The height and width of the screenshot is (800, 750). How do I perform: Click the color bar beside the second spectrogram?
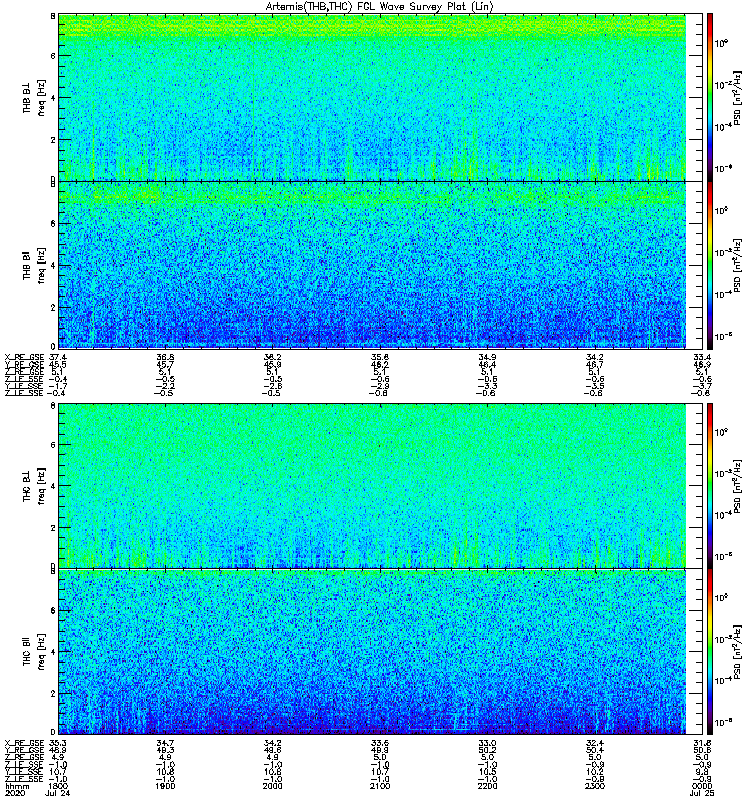(x=710, y=265)
